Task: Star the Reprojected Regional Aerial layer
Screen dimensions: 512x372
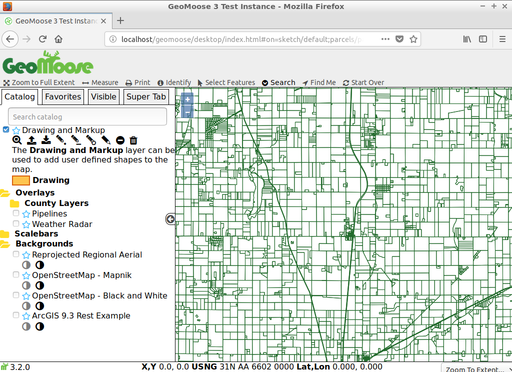Action: [26, 255]
